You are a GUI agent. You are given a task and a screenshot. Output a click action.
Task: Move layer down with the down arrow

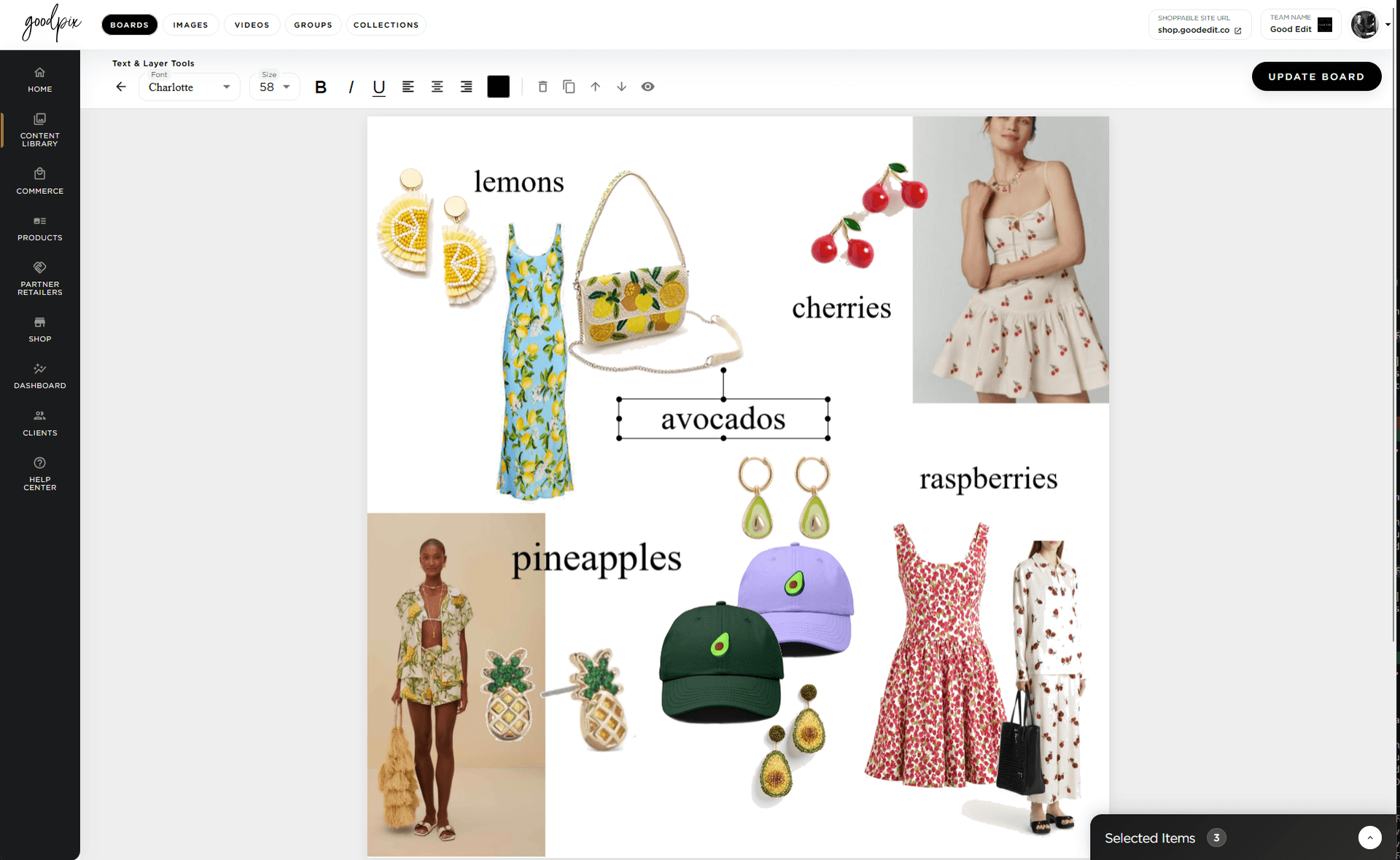621,87
